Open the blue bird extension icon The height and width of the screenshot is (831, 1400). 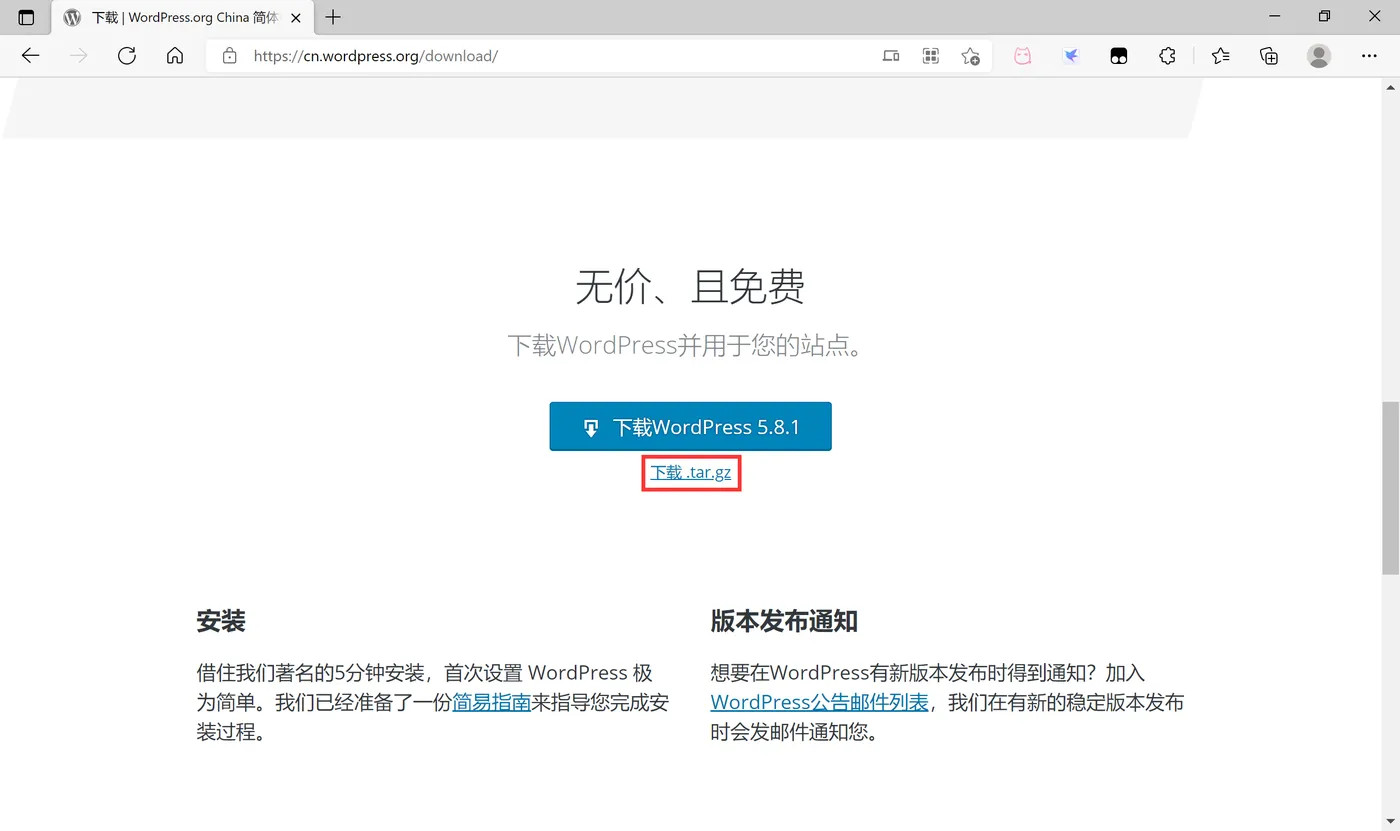coord(1071,56)
